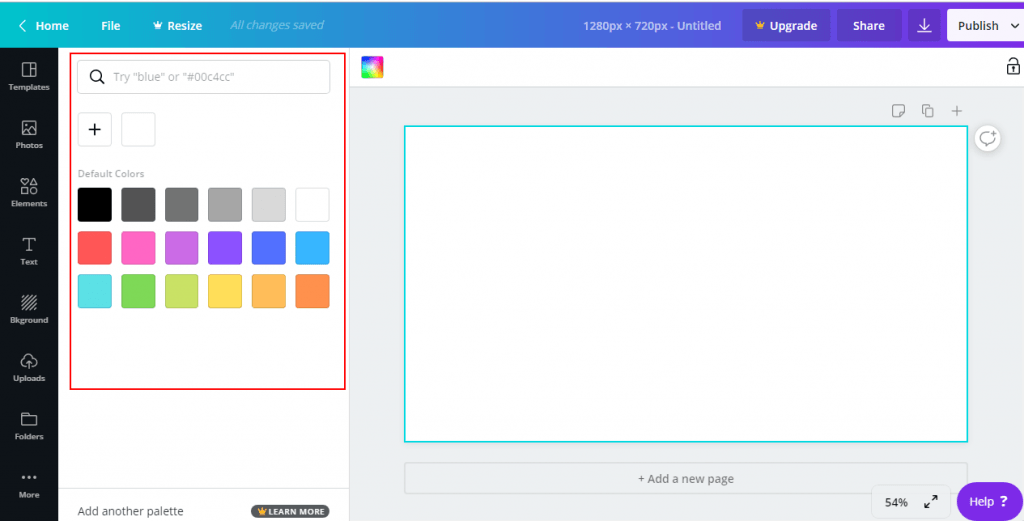
Task: Click the download arrow icon
Action: pyautogui.click(x=924, y=25)
